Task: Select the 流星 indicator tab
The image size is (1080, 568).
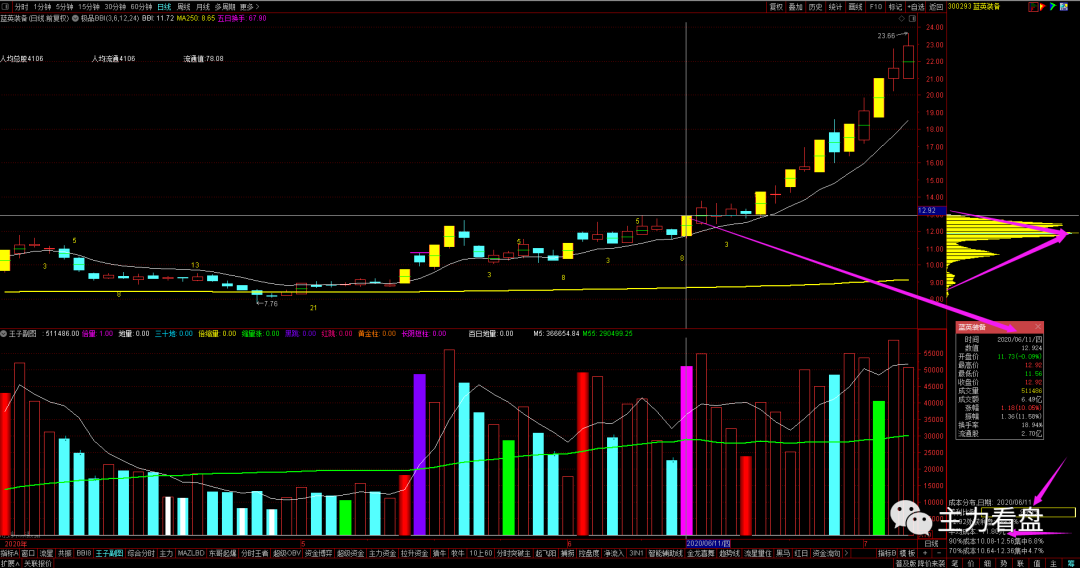Action: (46, 554)
